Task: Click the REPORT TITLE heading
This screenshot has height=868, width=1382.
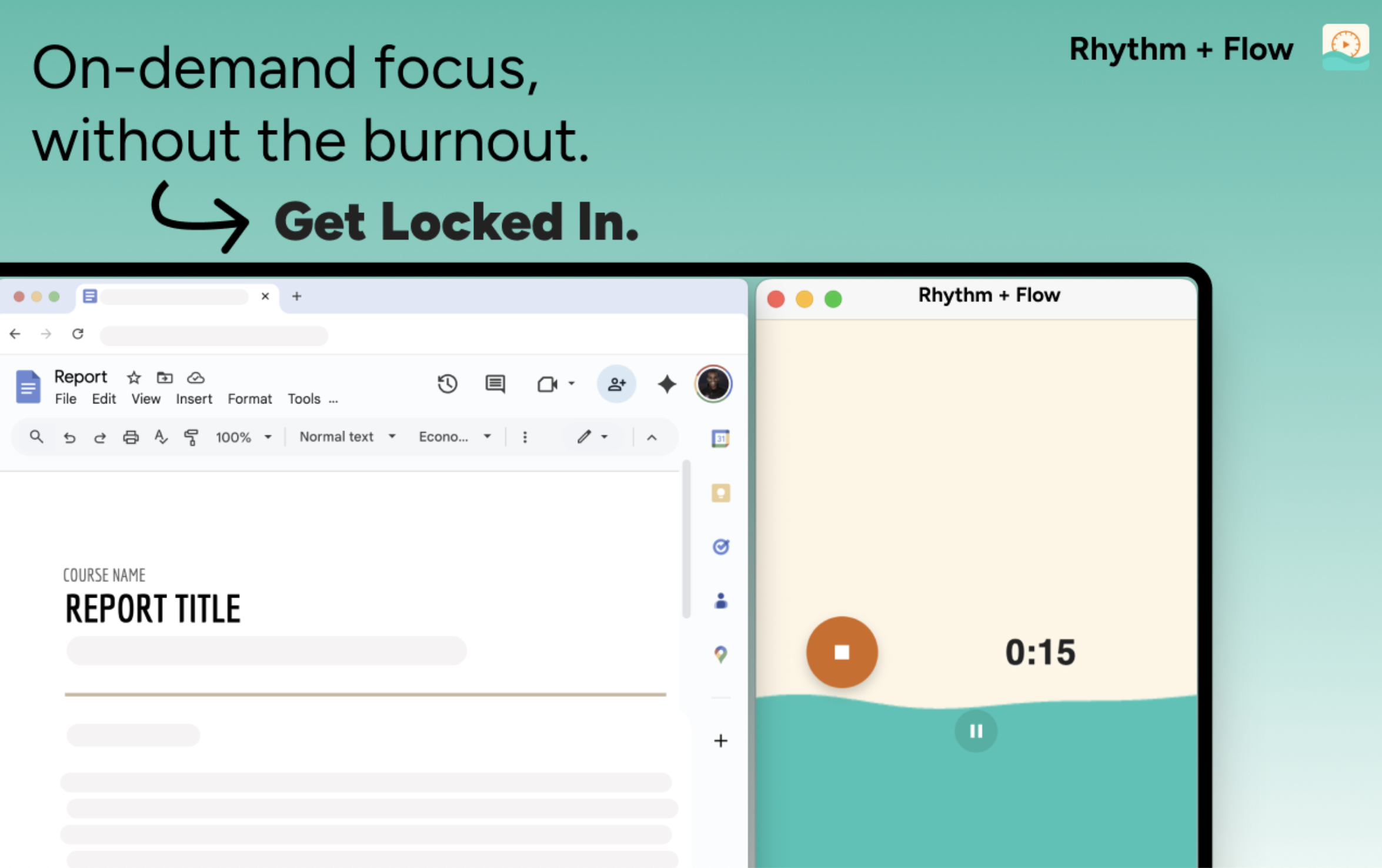Action: pos(152,609)
